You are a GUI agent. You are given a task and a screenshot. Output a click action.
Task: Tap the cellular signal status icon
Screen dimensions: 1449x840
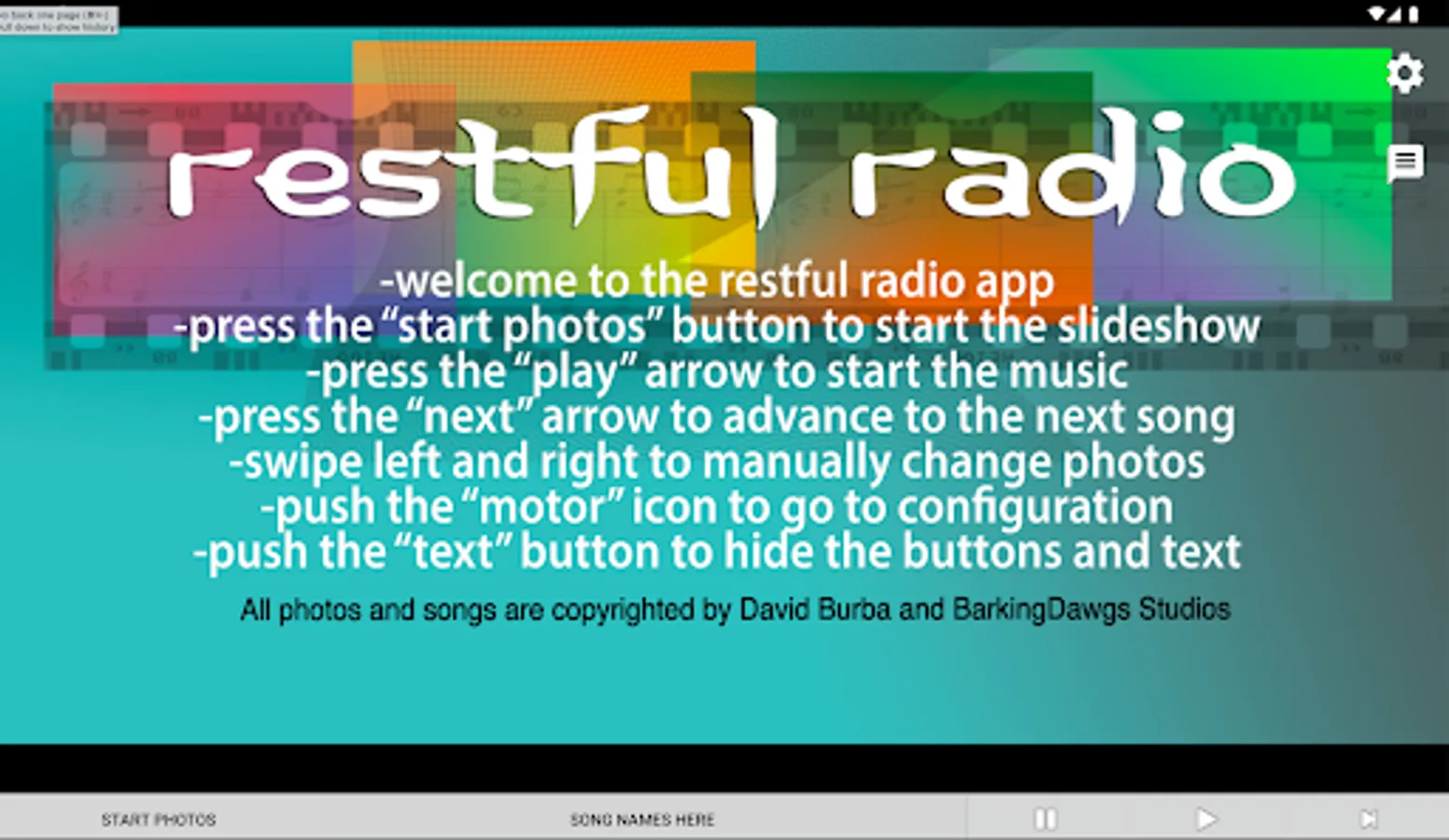point(1396,13)
